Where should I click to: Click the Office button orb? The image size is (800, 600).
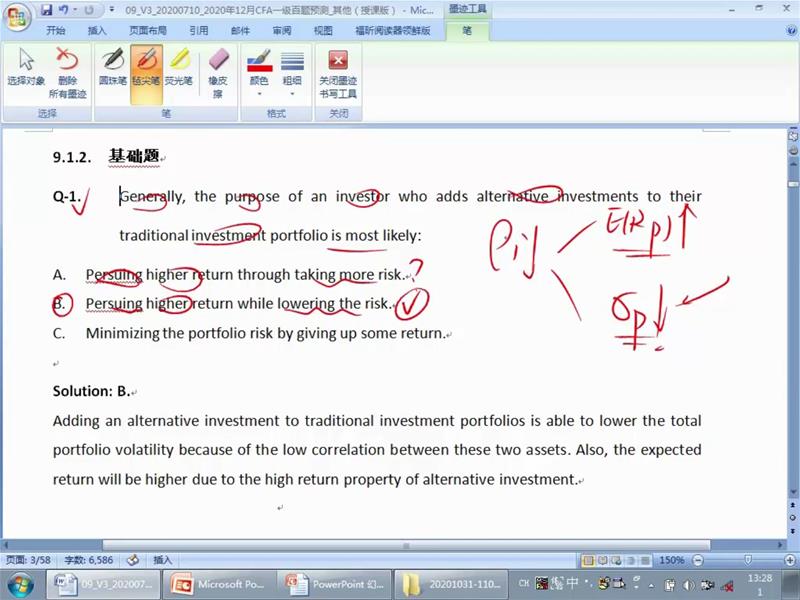pyautogui.click(x=17, y=18)
